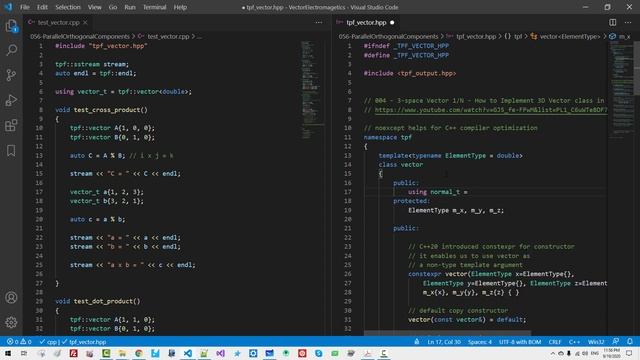Expand the tpf namespace breadcrumb
The width and height of the screenshot is (640, 360).
pyautogui.click(x=513, y=36)
